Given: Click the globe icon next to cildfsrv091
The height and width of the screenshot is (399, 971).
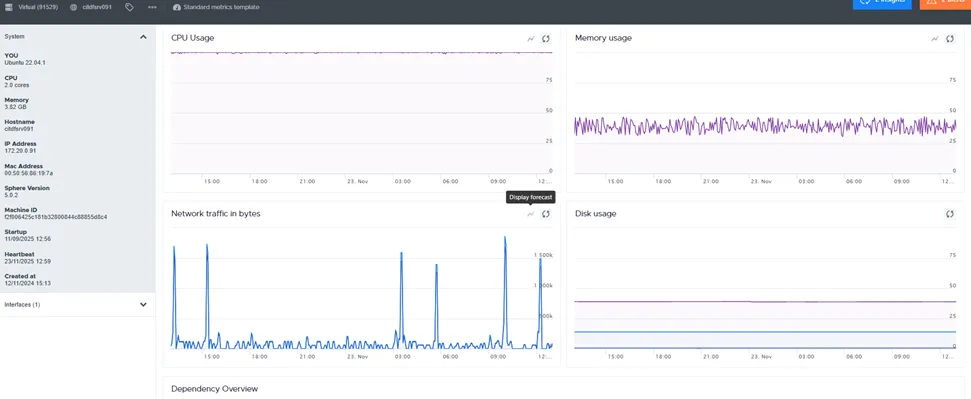Looking at the screenshot, I should point(74,7).
